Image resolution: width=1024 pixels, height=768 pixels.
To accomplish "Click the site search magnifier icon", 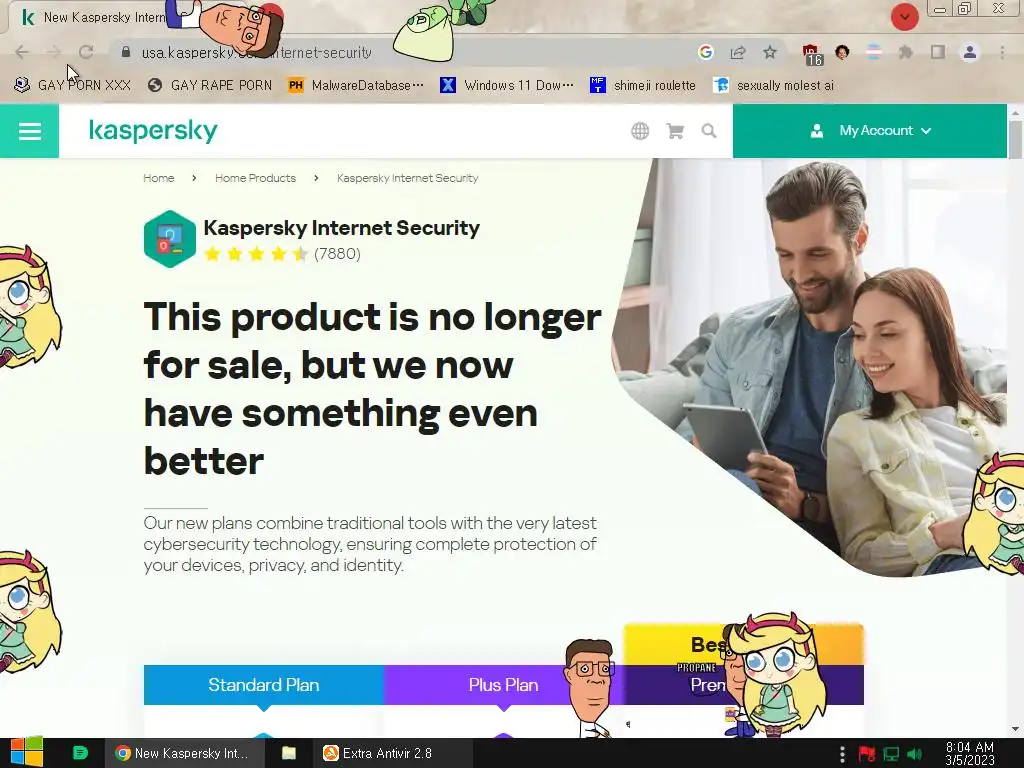I will tap(709, 131).
